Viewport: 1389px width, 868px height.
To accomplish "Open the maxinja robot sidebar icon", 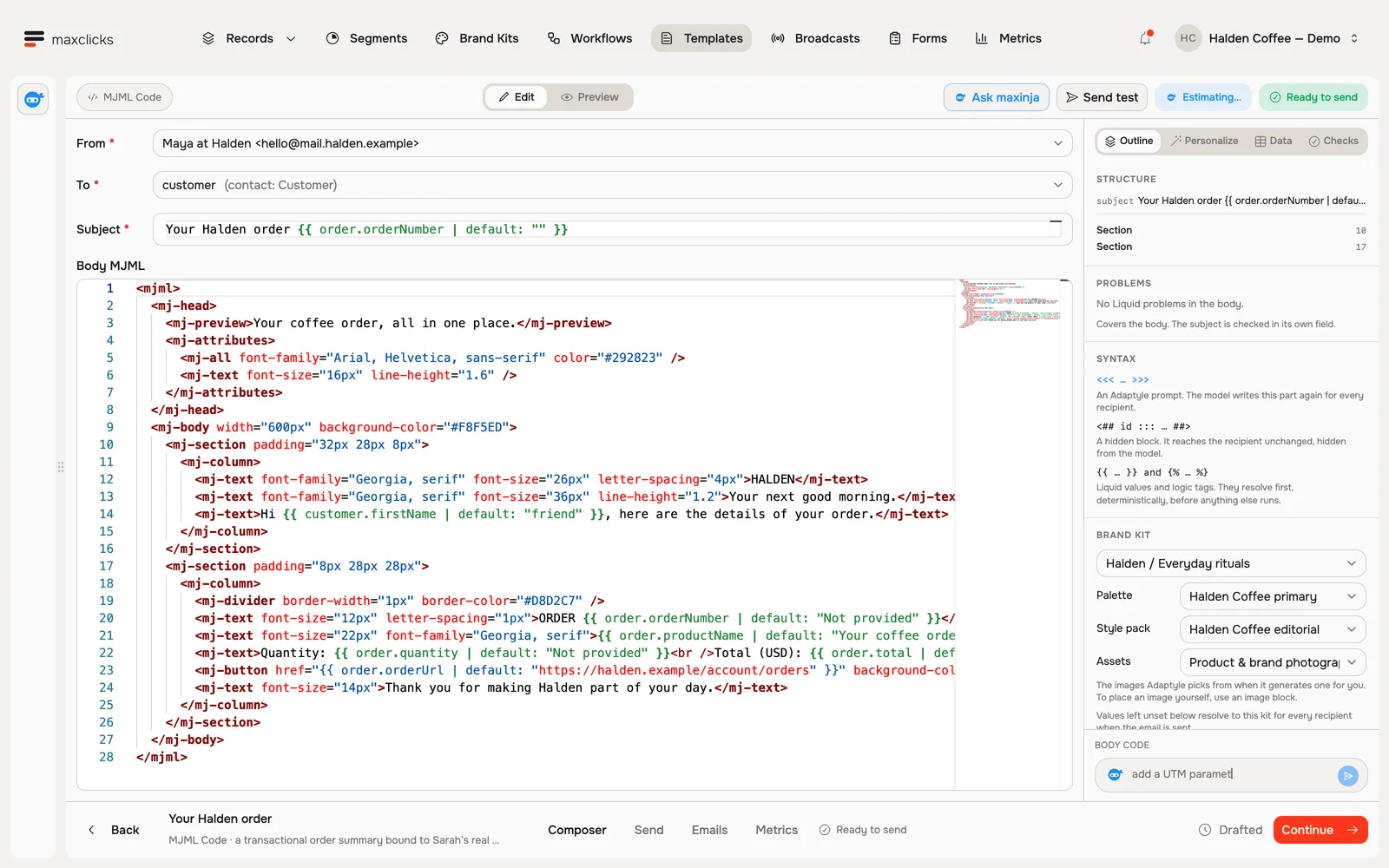I will click(x=33, y=99).
